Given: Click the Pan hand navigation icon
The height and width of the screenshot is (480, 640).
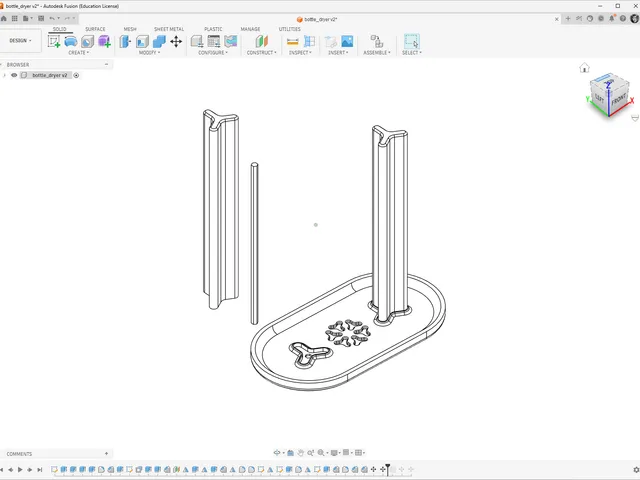Looking at the screenshot, I should pyautogui.click(x=300, y=453).
